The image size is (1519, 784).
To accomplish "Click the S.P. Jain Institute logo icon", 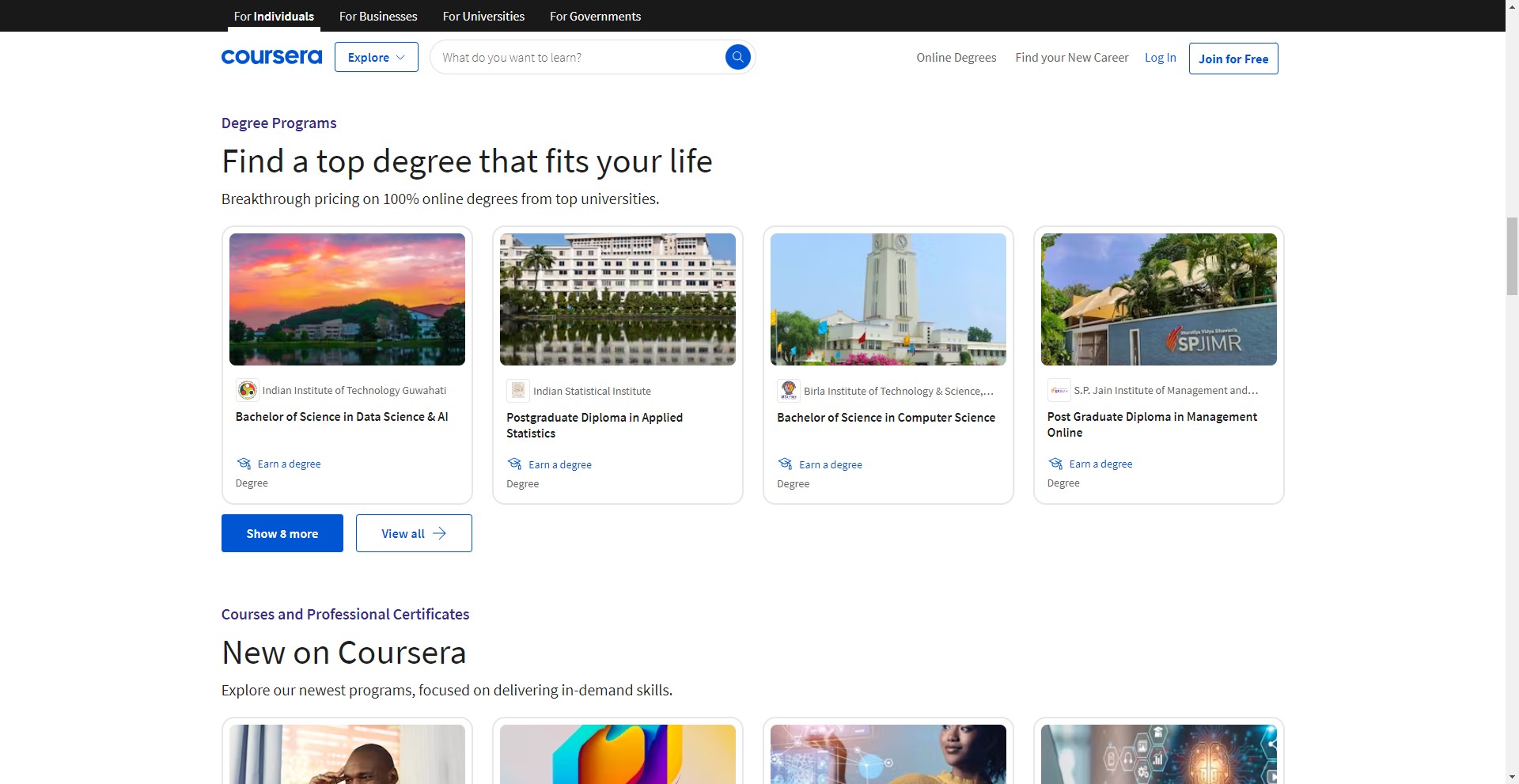I will coord(1059,390).
